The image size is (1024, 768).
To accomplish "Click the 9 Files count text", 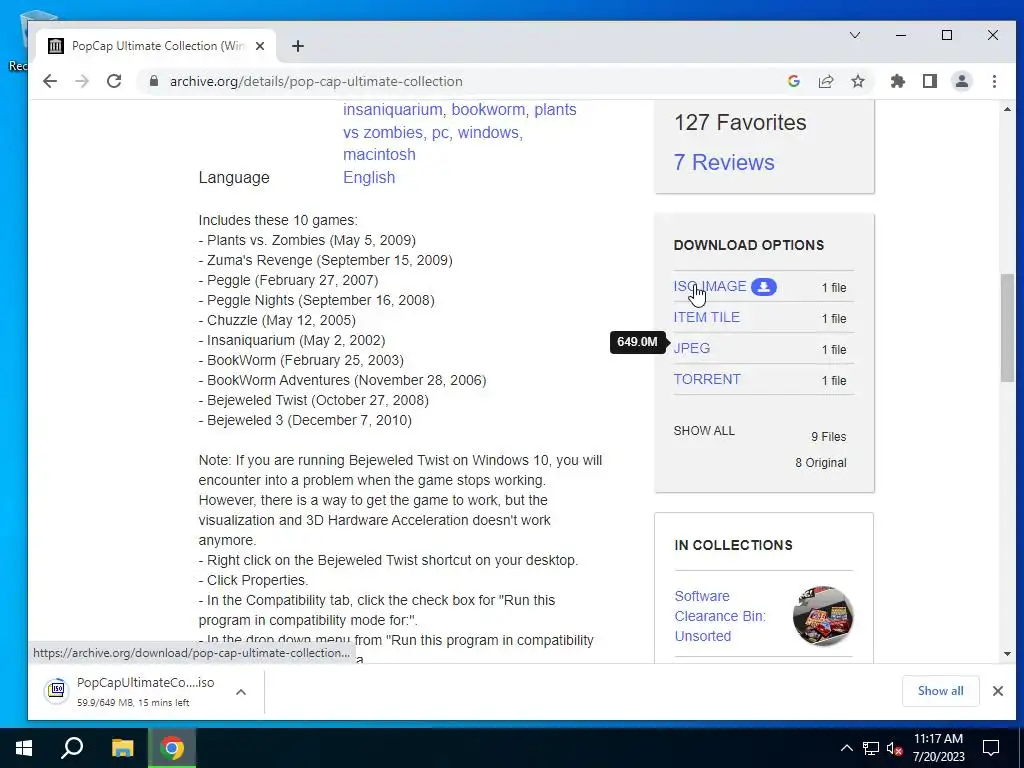I will [829, 437].
